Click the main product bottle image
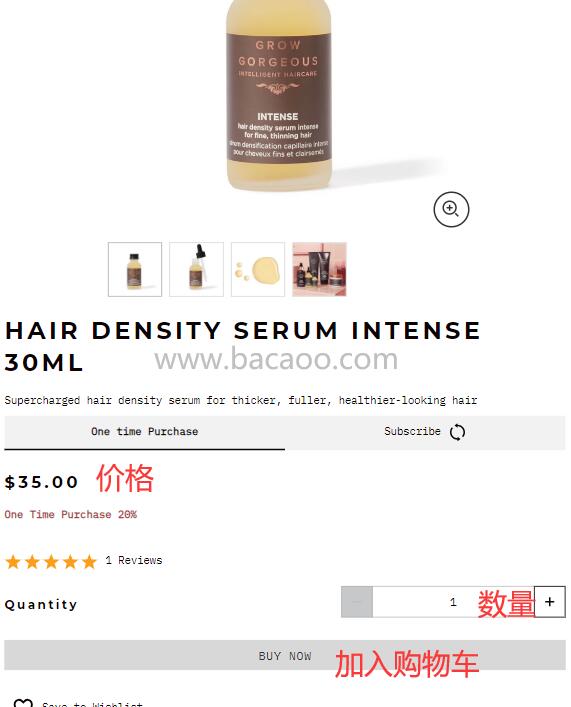 point(279,95)
